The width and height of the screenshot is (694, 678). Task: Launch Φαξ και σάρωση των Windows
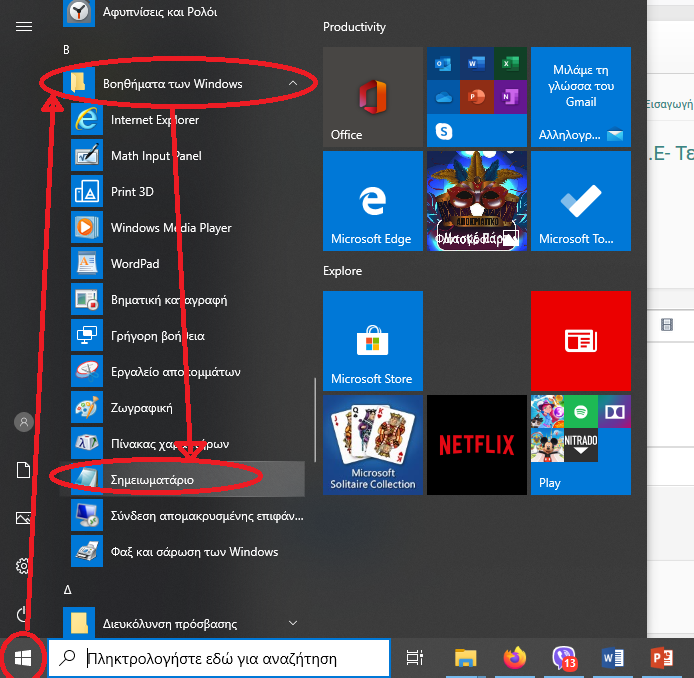(182, 552)
